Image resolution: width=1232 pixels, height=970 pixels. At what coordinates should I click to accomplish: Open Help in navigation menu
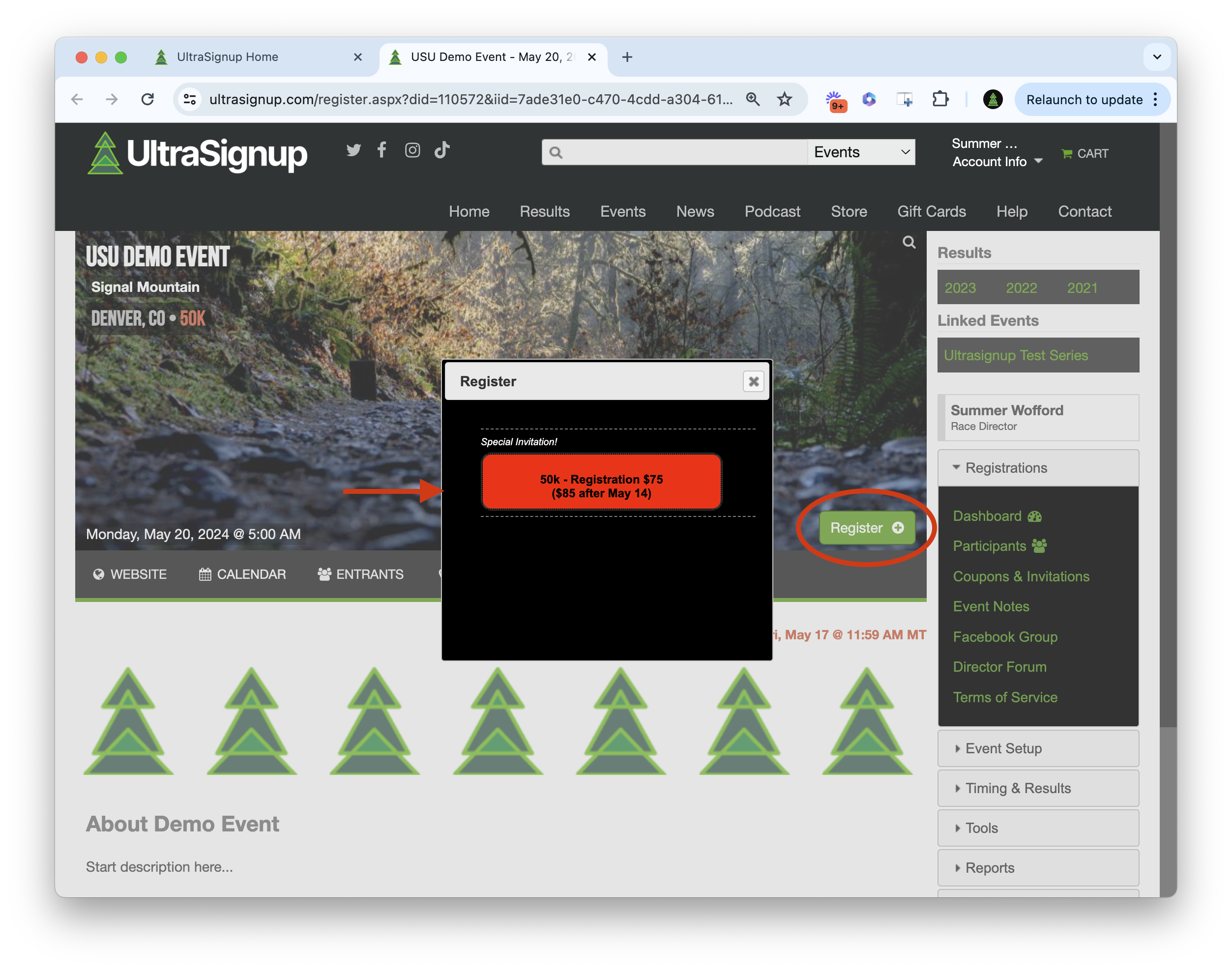point(1012,212)
